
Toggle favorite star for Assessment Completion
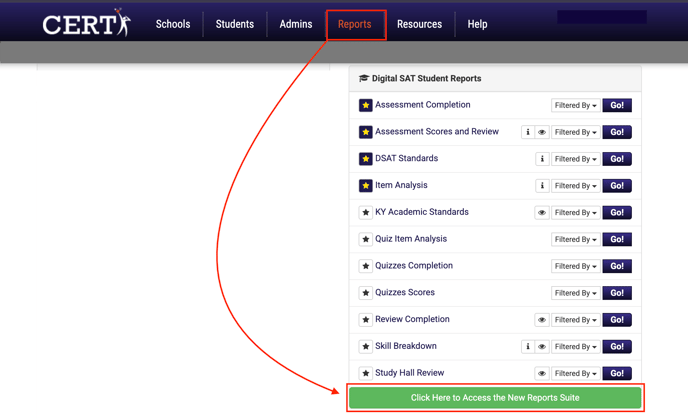point(366,105)
